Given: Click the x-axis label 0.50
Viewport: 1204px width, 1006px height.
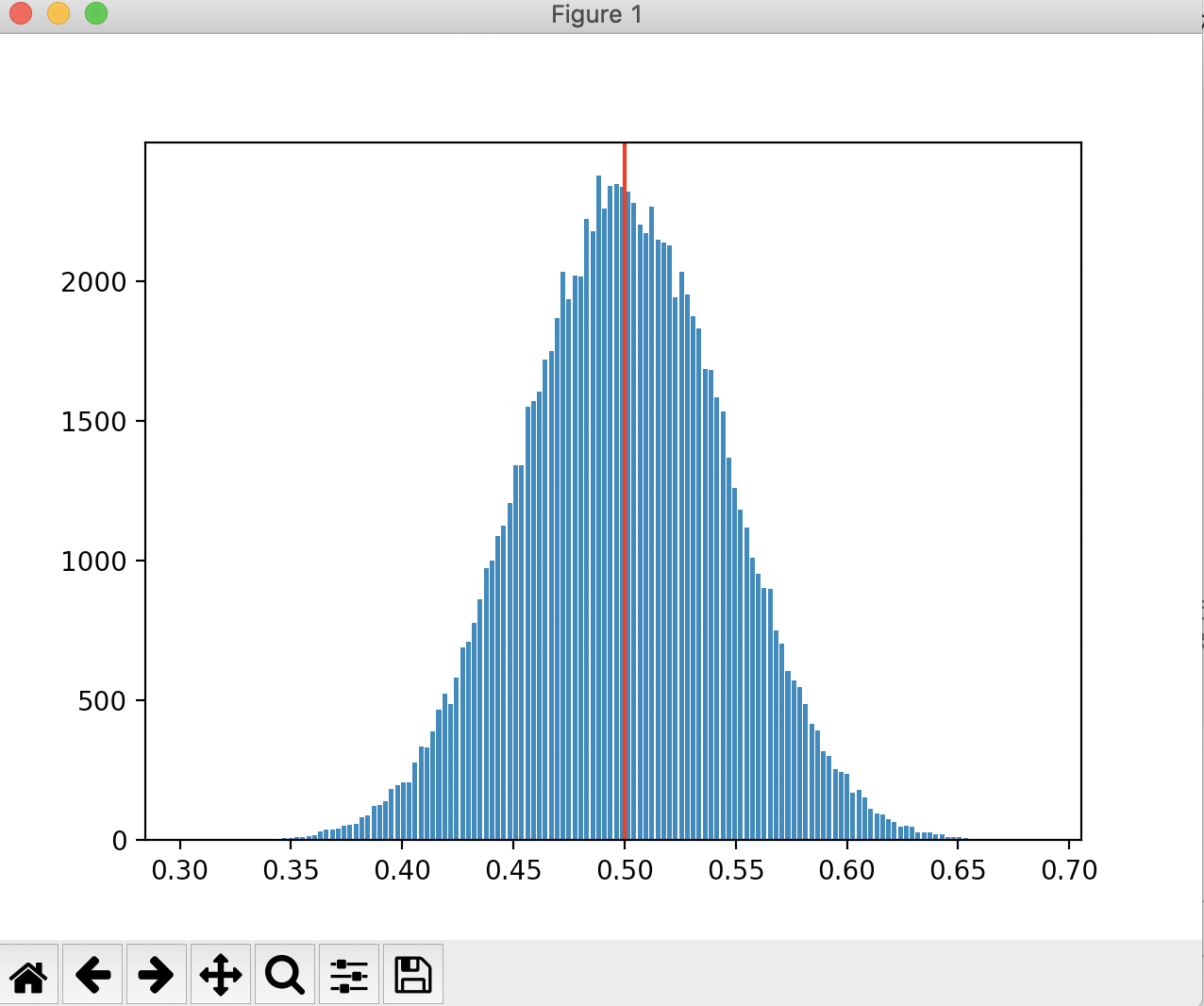Looking at the screenshot, I should [x=625, y=869].
